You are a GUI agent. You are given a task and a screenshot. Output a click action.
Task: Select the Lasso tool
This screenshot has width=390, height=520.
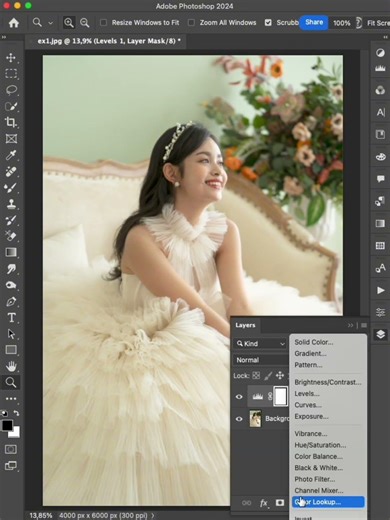[11, 90]
